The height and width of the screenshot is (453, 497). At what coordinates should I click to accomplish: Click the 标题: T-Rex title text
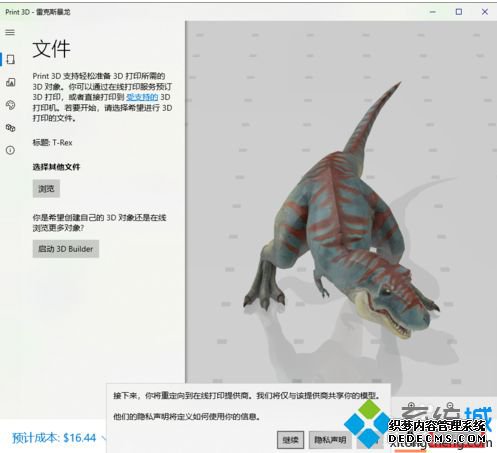click(52, 143)
